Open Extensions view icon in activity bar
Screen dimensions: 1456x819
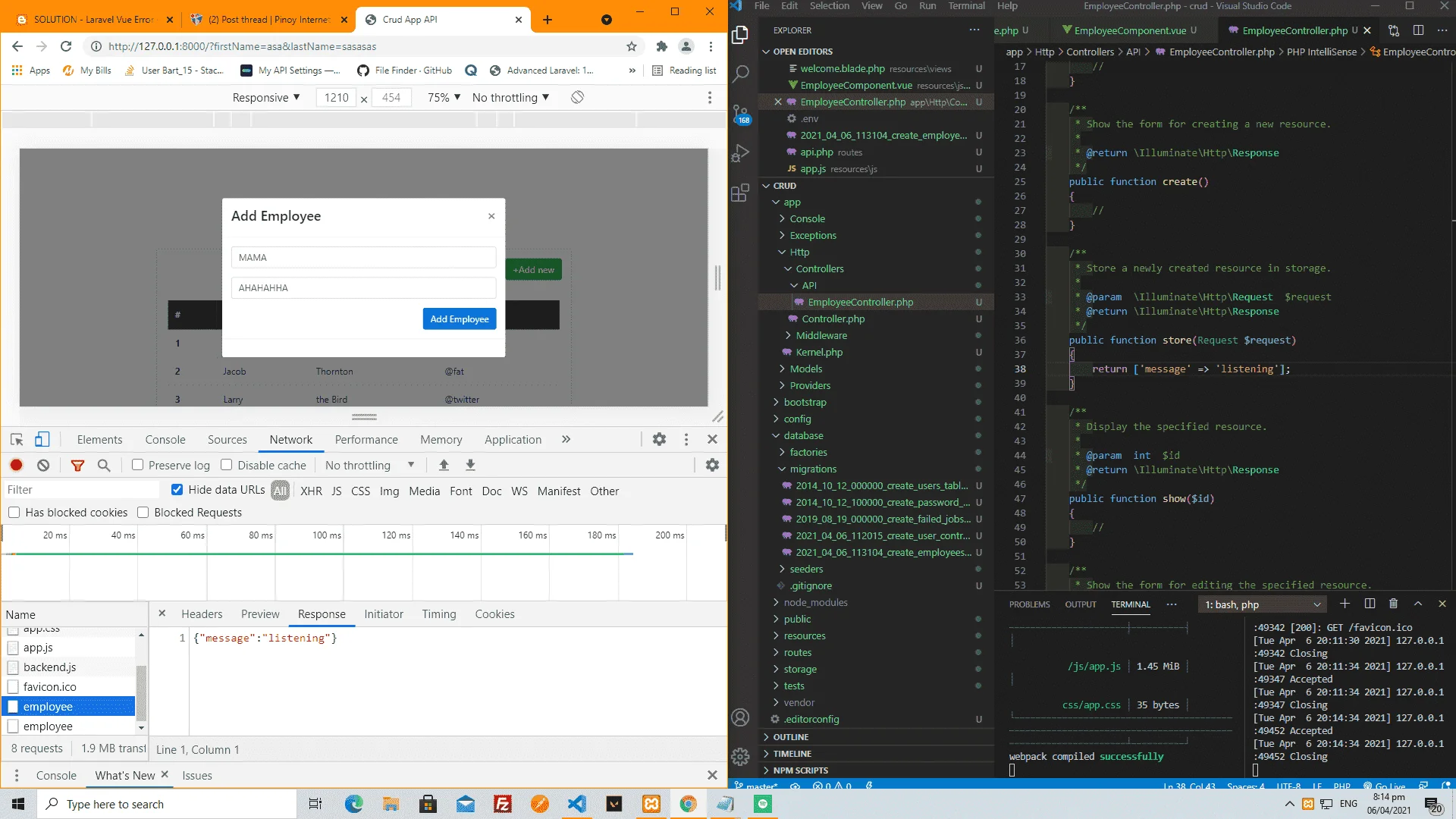pyautogui.click(x=740, y=193)
